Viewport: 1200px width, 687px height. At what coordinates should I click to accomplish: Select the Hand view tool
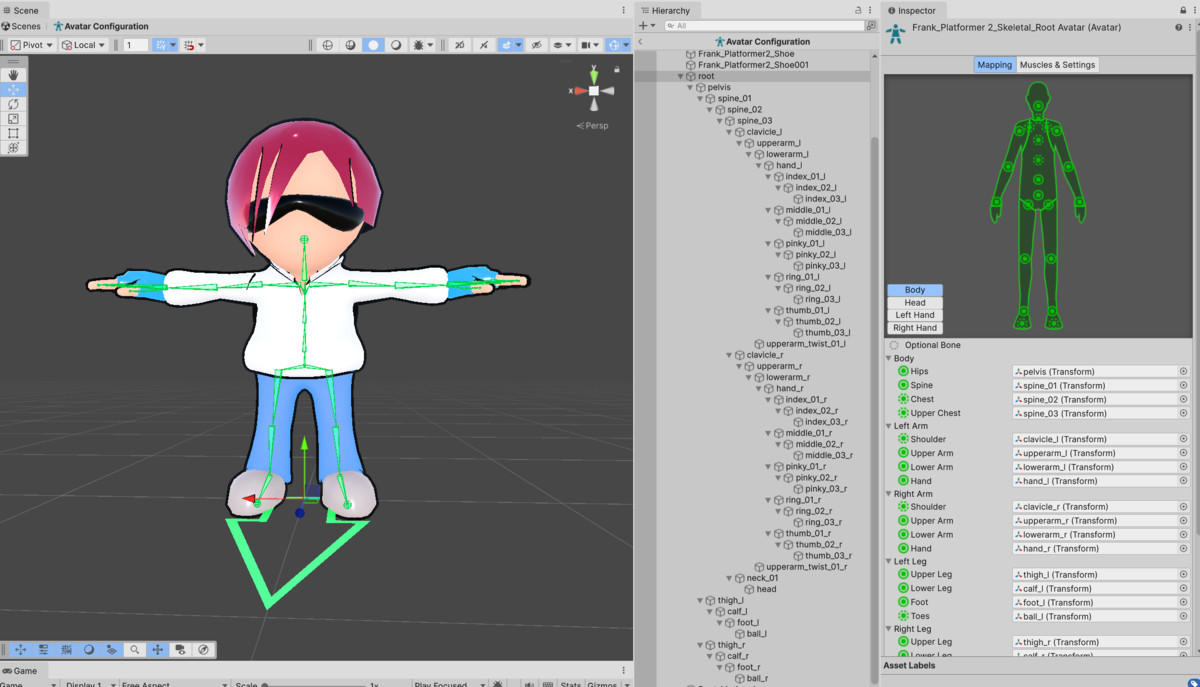[x=13, y=75]
